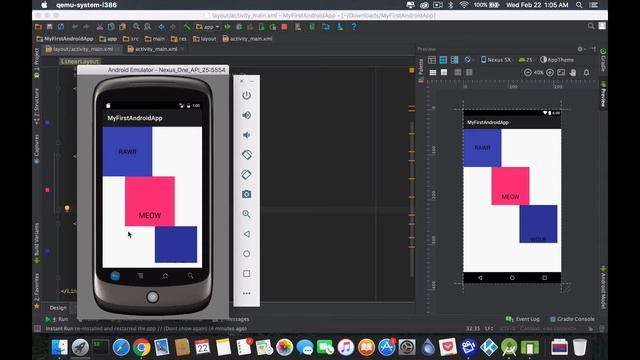Viewport: 640px width, 360px height.
Task: Select Design plus Blueprint view toggle
Action: (x=454, y=60)
